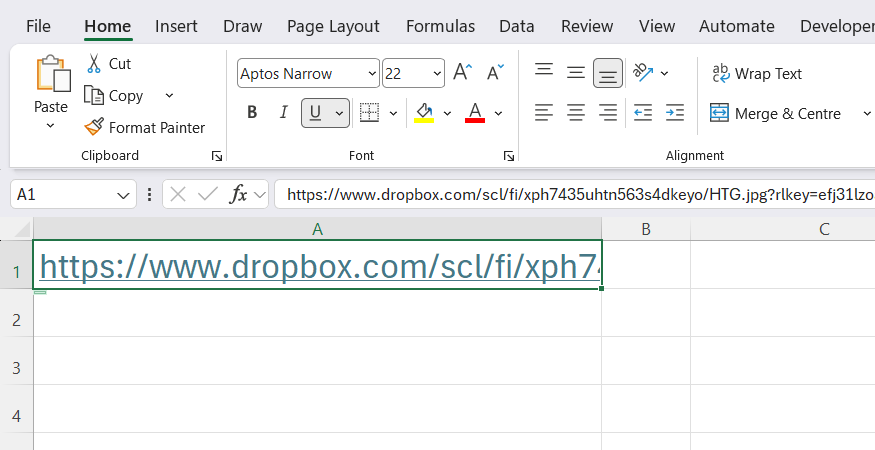Click the Select All corner triangle
This screenshot has width=875, height=450.
pyautogui.click(x=21, y=229)
